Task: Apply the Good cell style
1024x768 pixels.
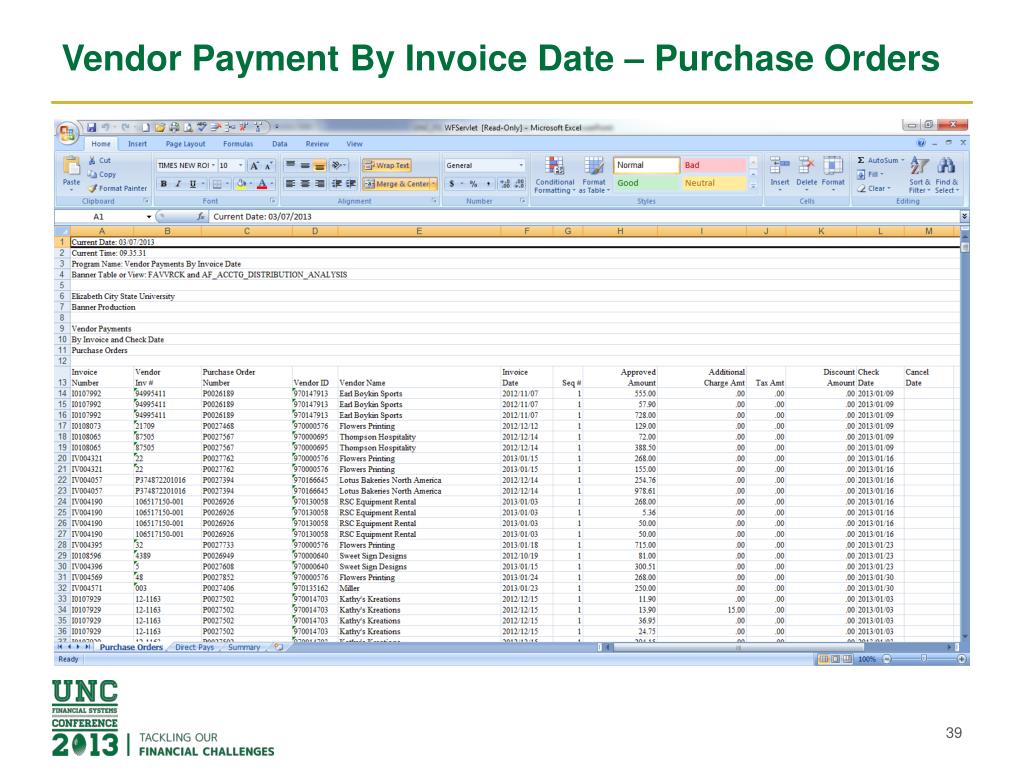Action: pos(646,183)
